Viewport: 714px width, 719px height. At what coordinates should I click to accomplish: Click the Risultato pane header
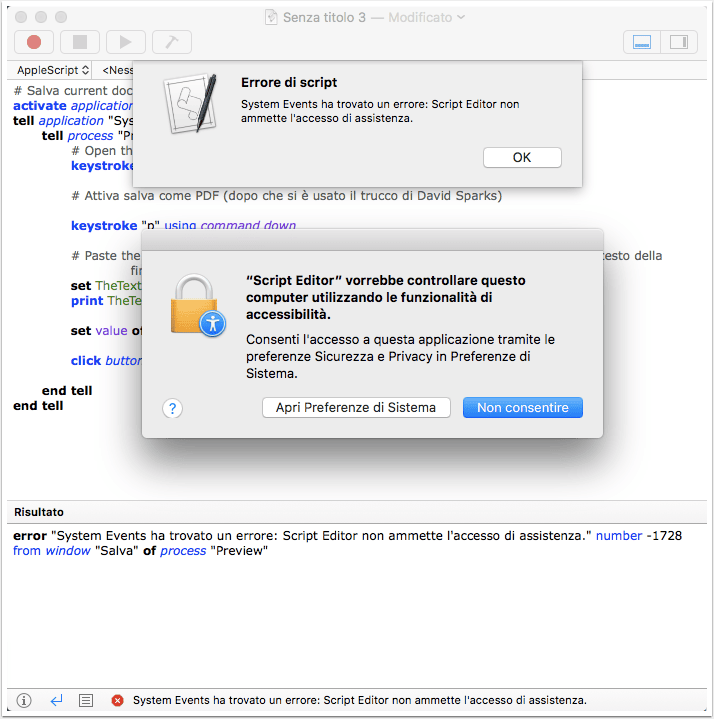tap(357, 512)
